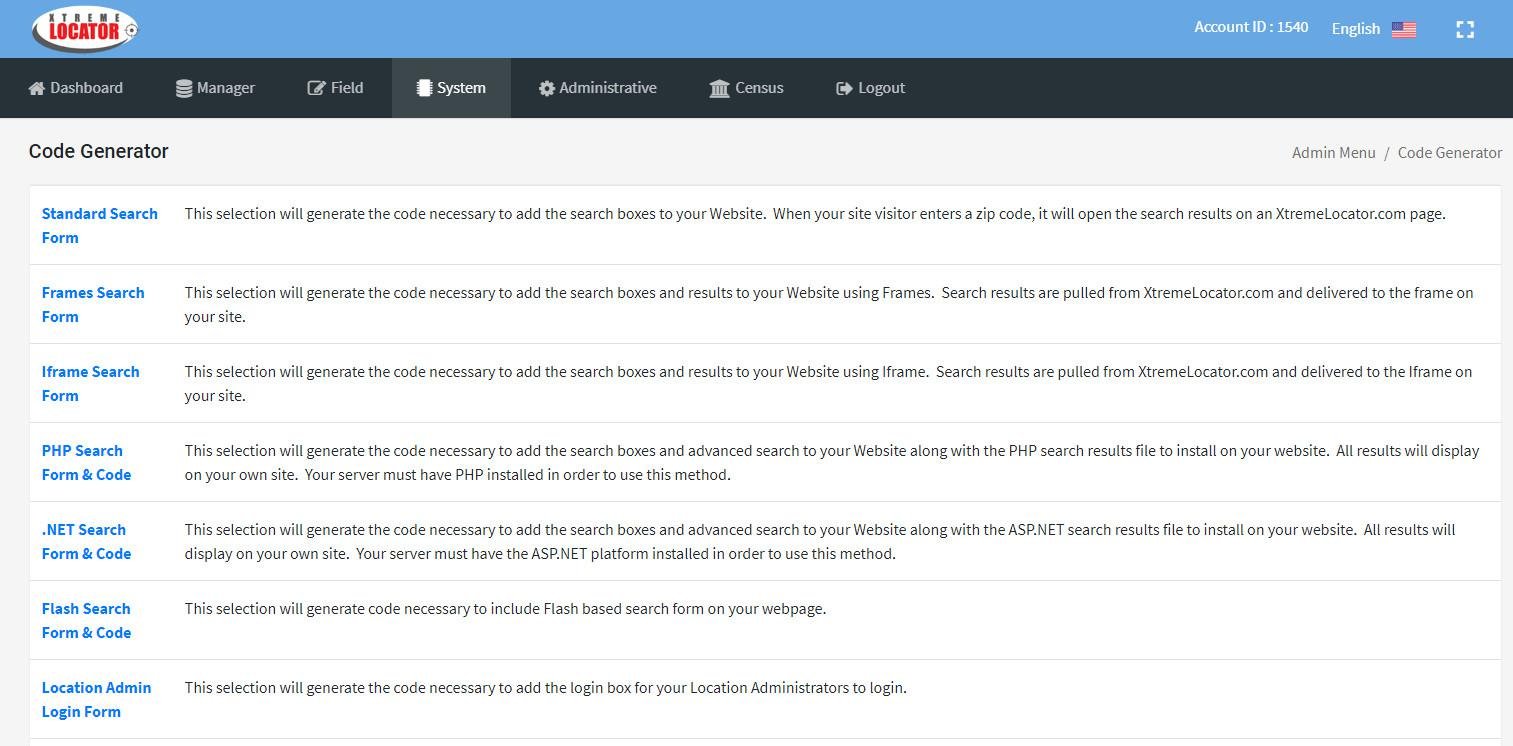Click the Manager database icon
Screen dimensions: 1513x746
(184, 88)
